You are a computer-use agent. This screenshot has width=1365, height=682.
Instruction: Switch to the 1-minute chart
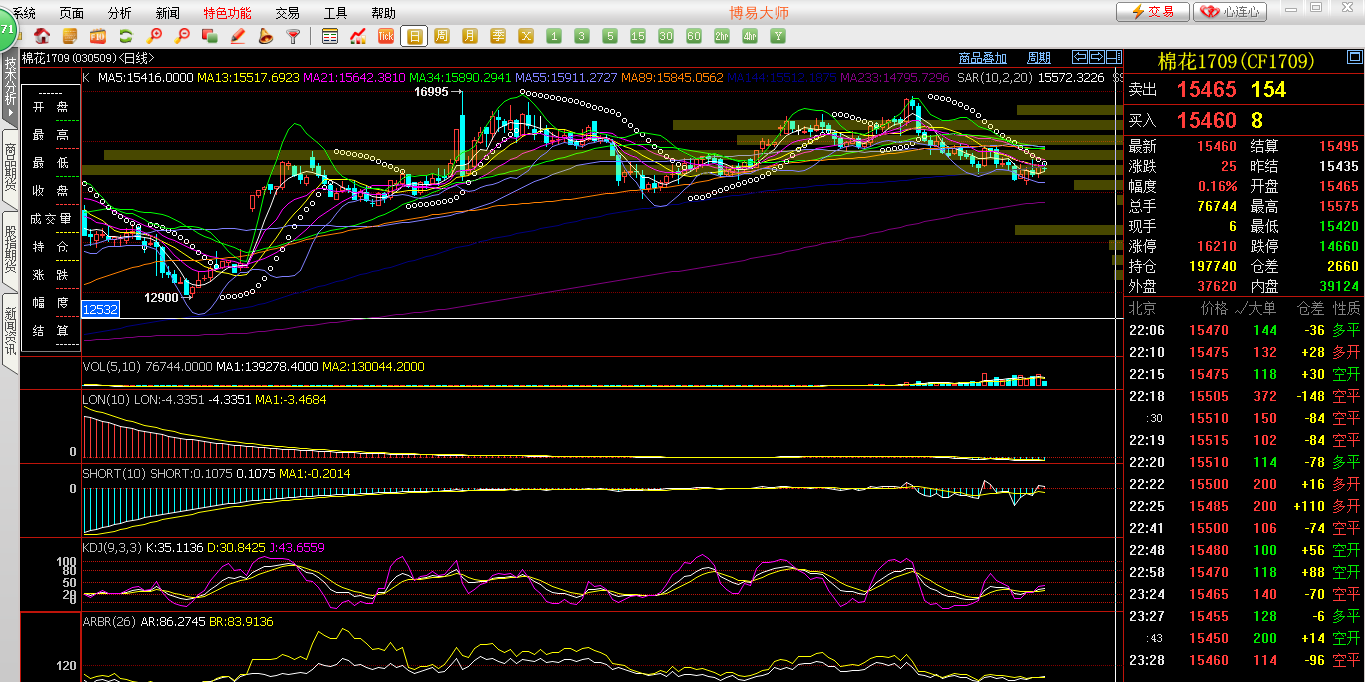click(x=554, y=36)
